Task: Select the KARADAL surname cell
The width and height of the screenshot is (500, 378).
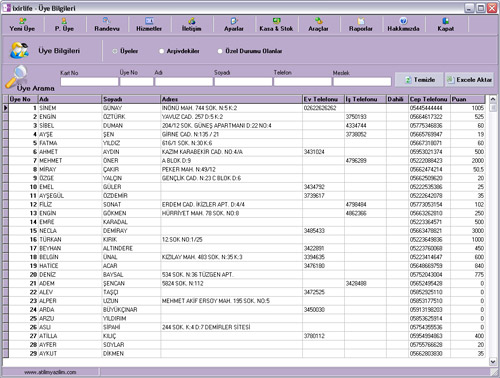Action: click(131, 222)
